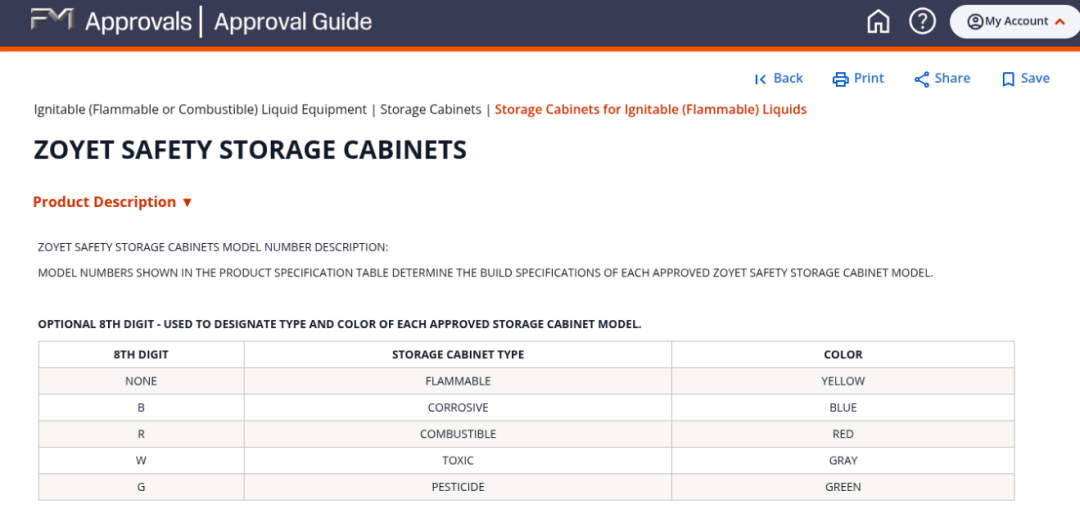Viewport: 1080px width, 527px height.
Task: Select the W digit cell
Action: click(141, 460)
